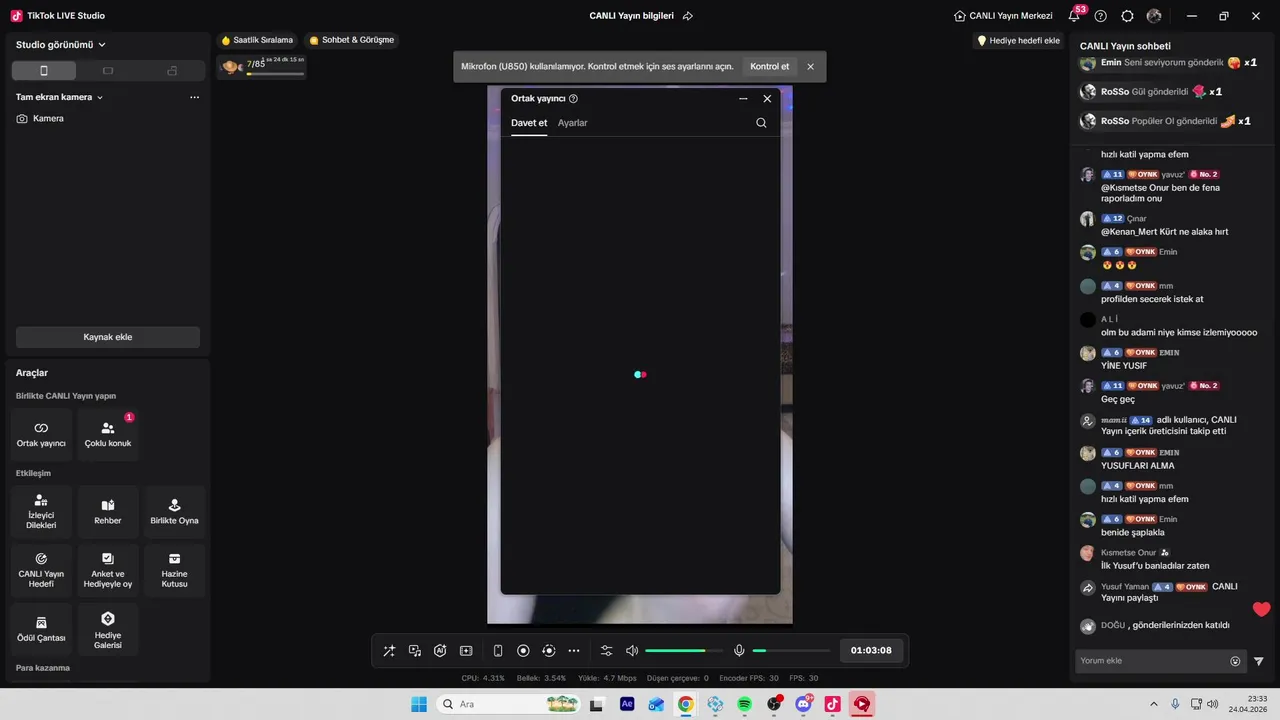Image resolution: width=1280 pixels, height=720 pixels.
Task: Switch to Davet et tab
Action: [529, 123]
